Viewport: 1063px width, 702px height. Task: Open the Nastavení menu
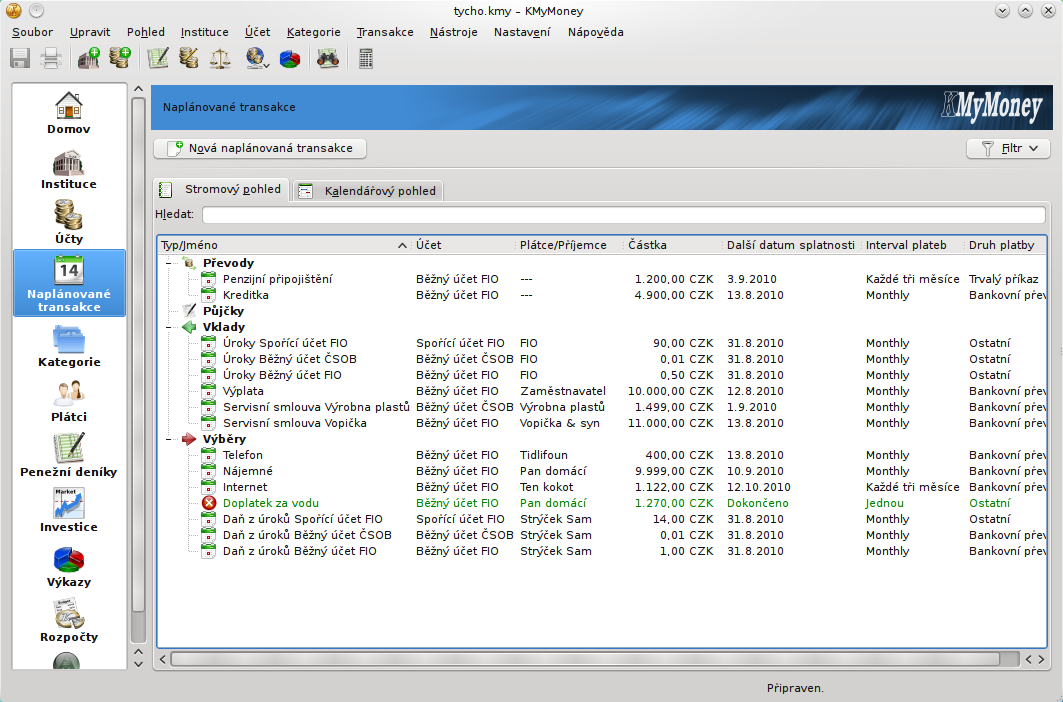[x=522, y=32]
